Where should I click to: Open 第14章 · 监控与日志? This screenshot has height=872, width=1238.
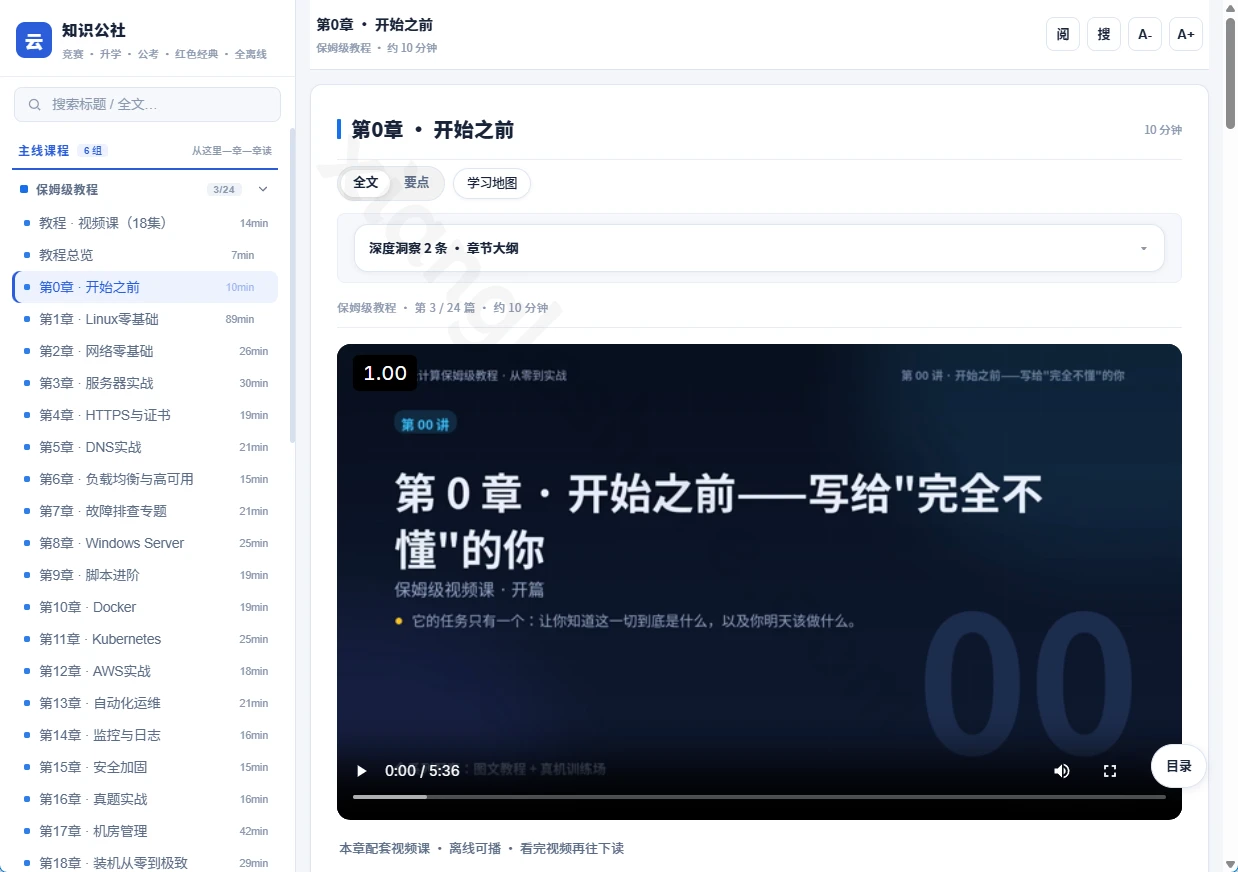145,735
